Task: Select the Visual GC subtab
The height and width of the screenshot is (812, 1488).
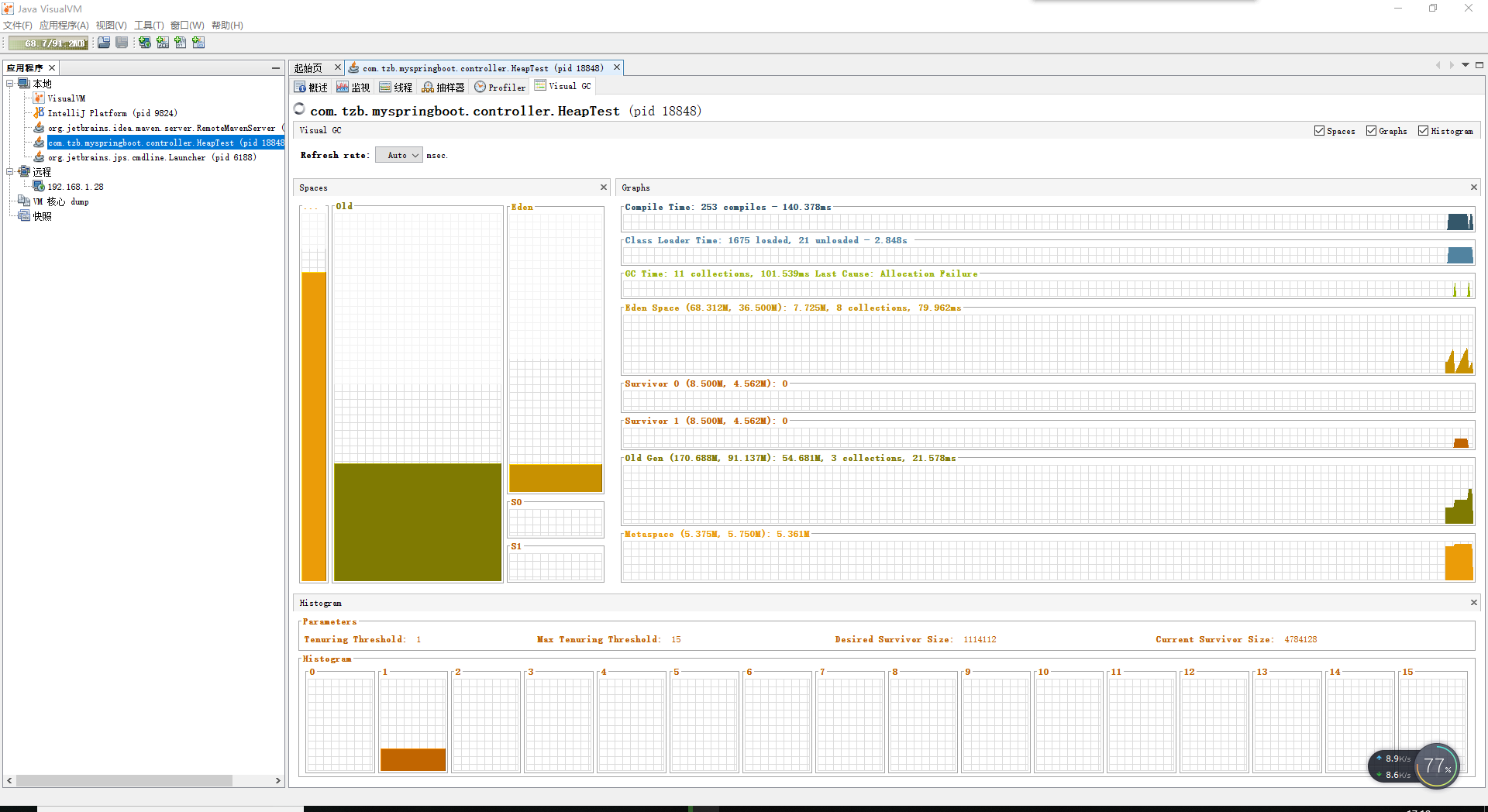Action: coord(563,86)
